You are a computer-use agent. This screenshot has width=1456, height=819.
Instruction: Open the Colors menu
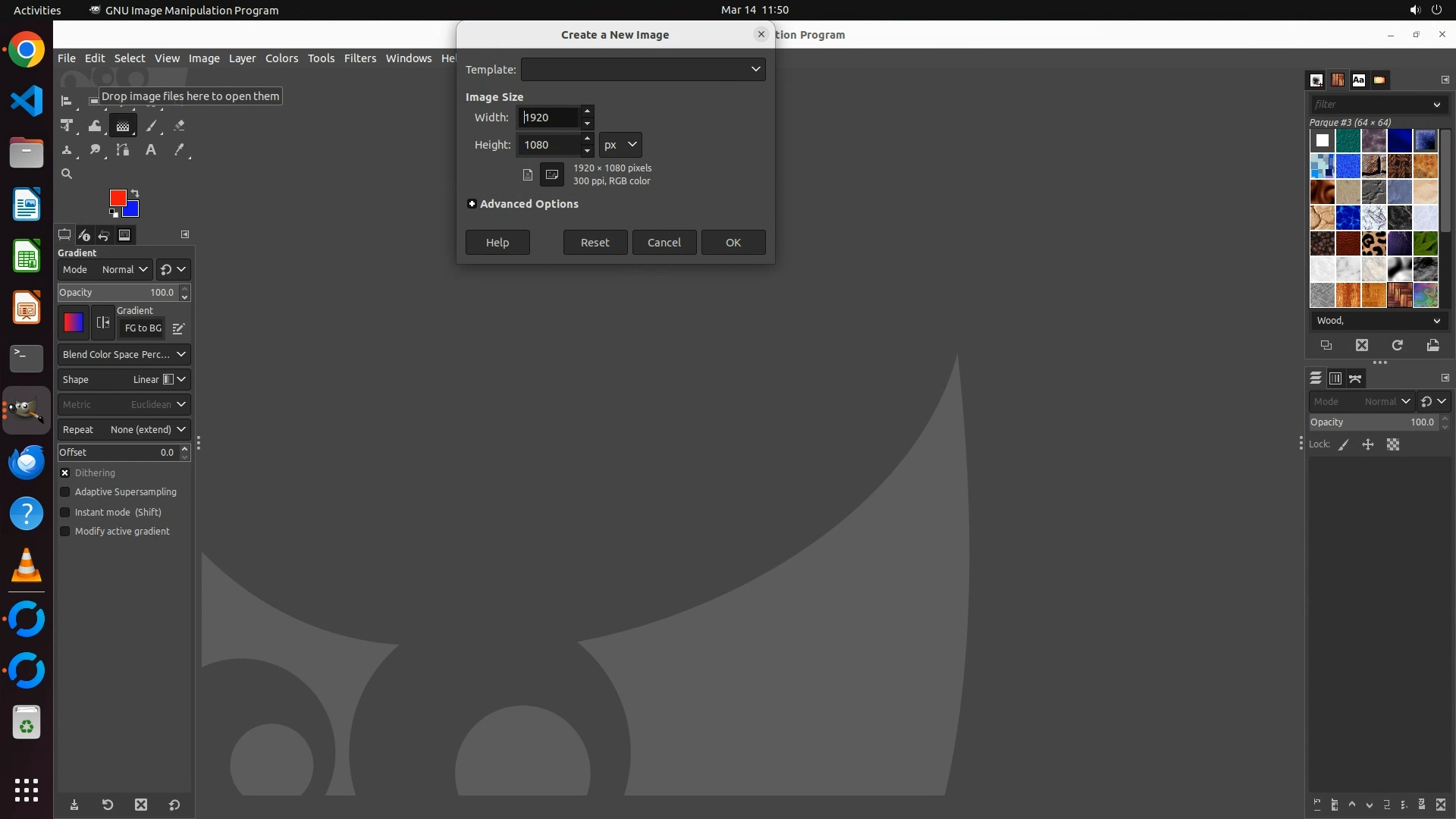pos(281,58)
